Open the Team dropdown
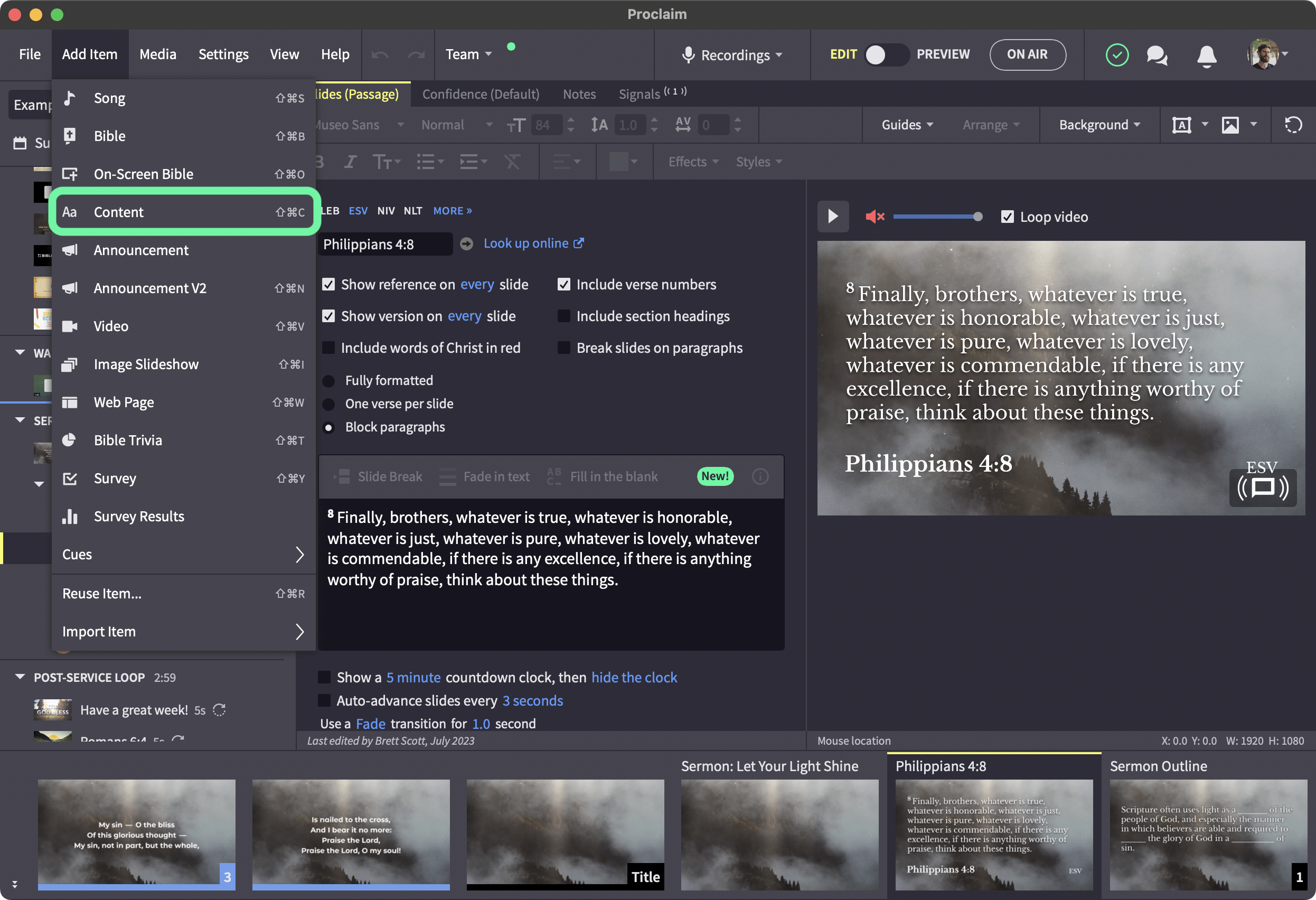 (469, 54)
